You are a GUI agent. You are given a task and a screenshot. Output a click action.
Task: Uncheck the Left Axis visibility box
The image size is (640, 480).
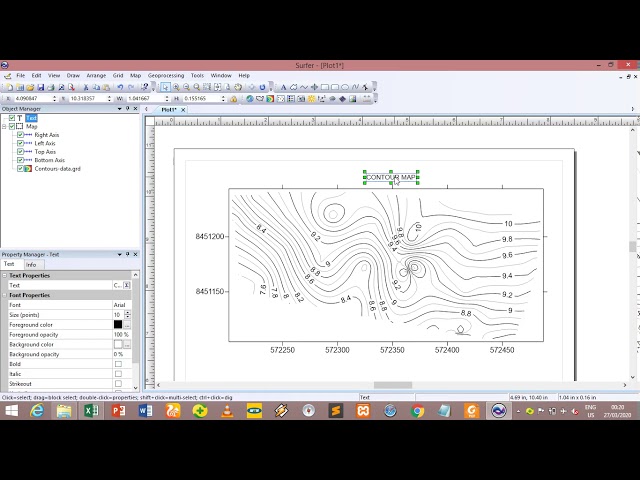(20, 143)
